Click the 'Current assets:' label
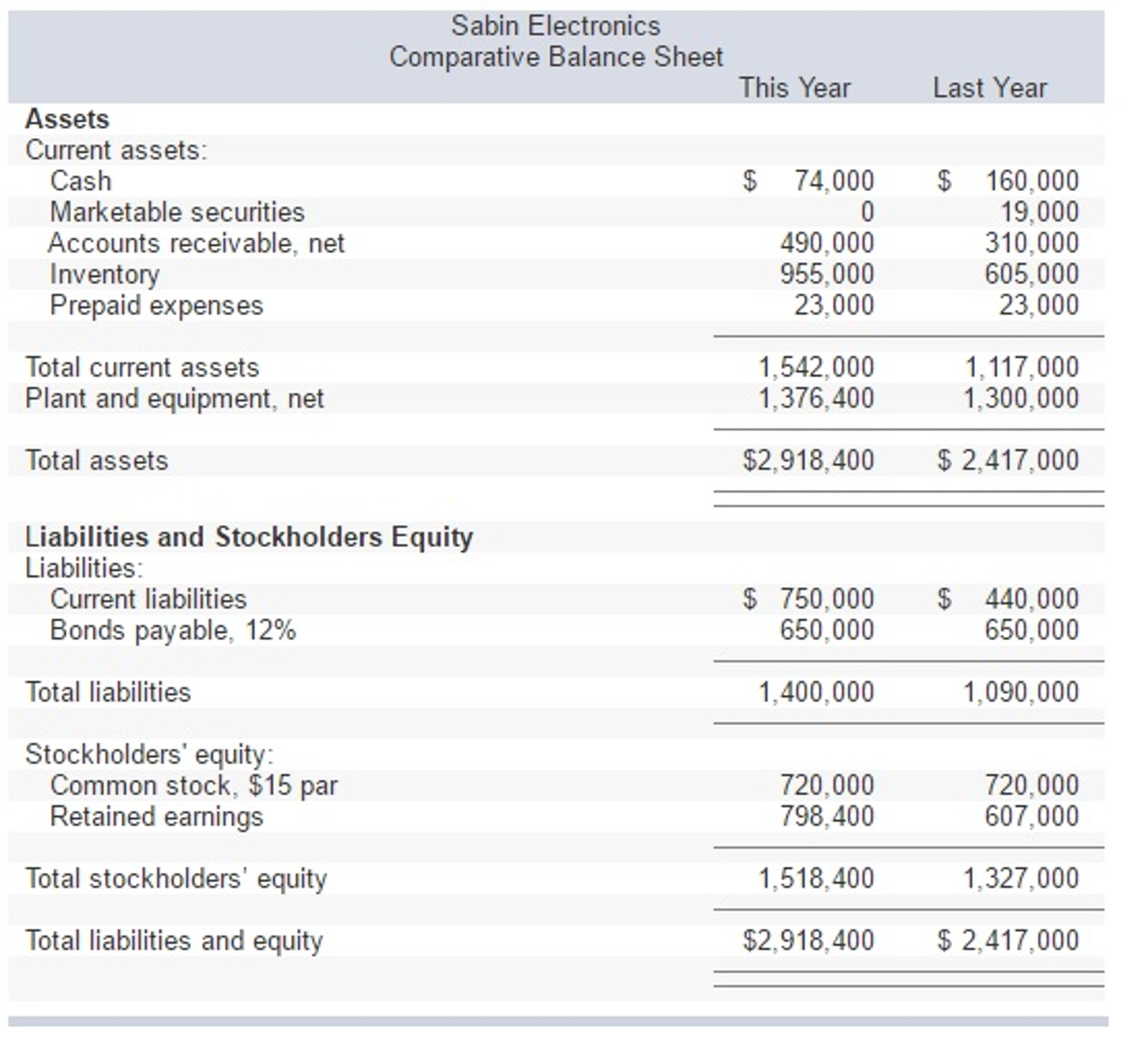Viewport: 1148px width, 1039px height. 116,151
